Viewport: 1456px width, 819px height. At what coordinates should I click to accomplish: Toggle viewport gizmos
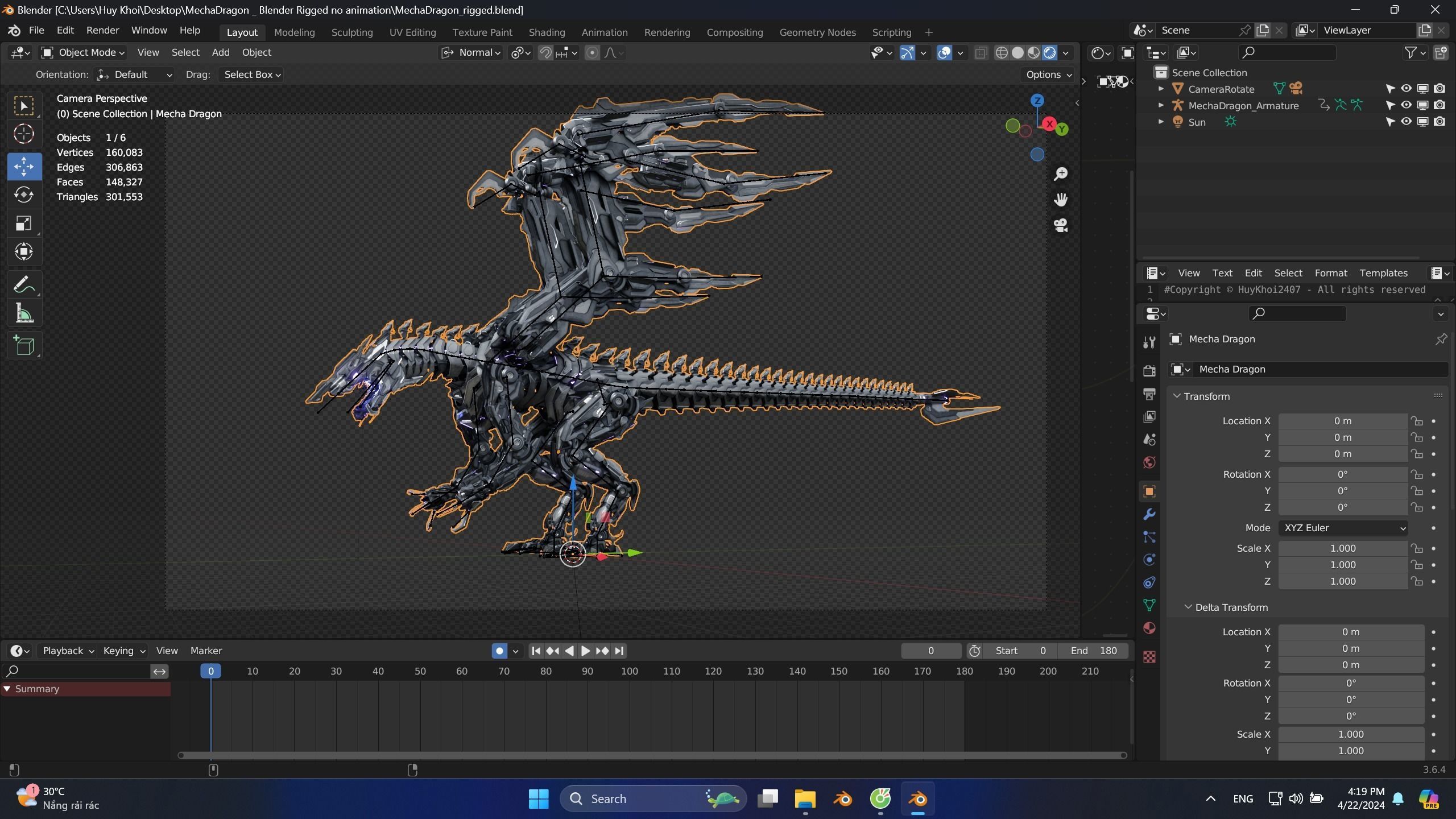[908, 53]
